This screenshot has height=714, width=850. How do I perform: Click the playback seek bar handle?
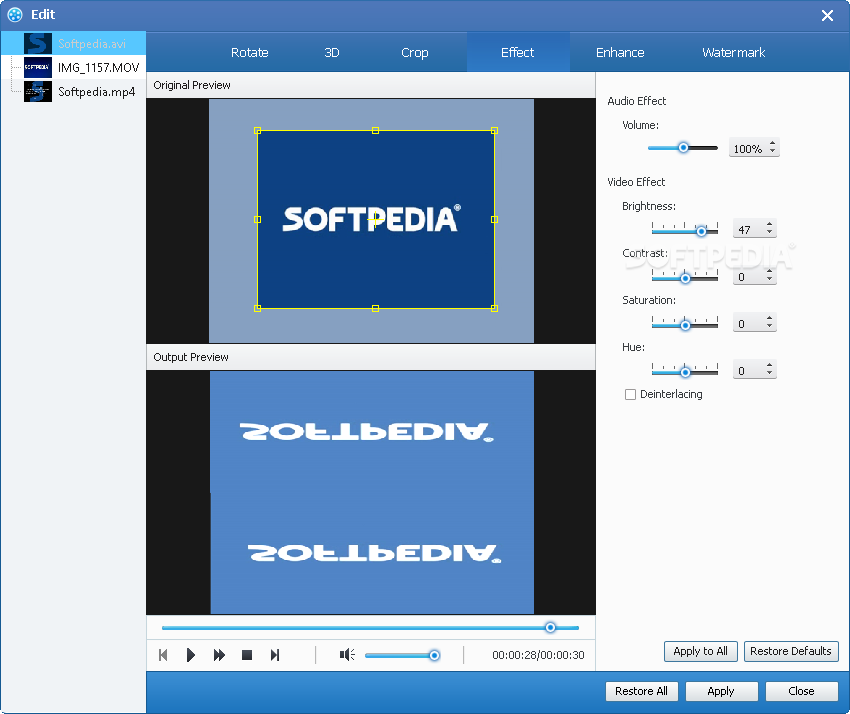[x=550, y=627]
